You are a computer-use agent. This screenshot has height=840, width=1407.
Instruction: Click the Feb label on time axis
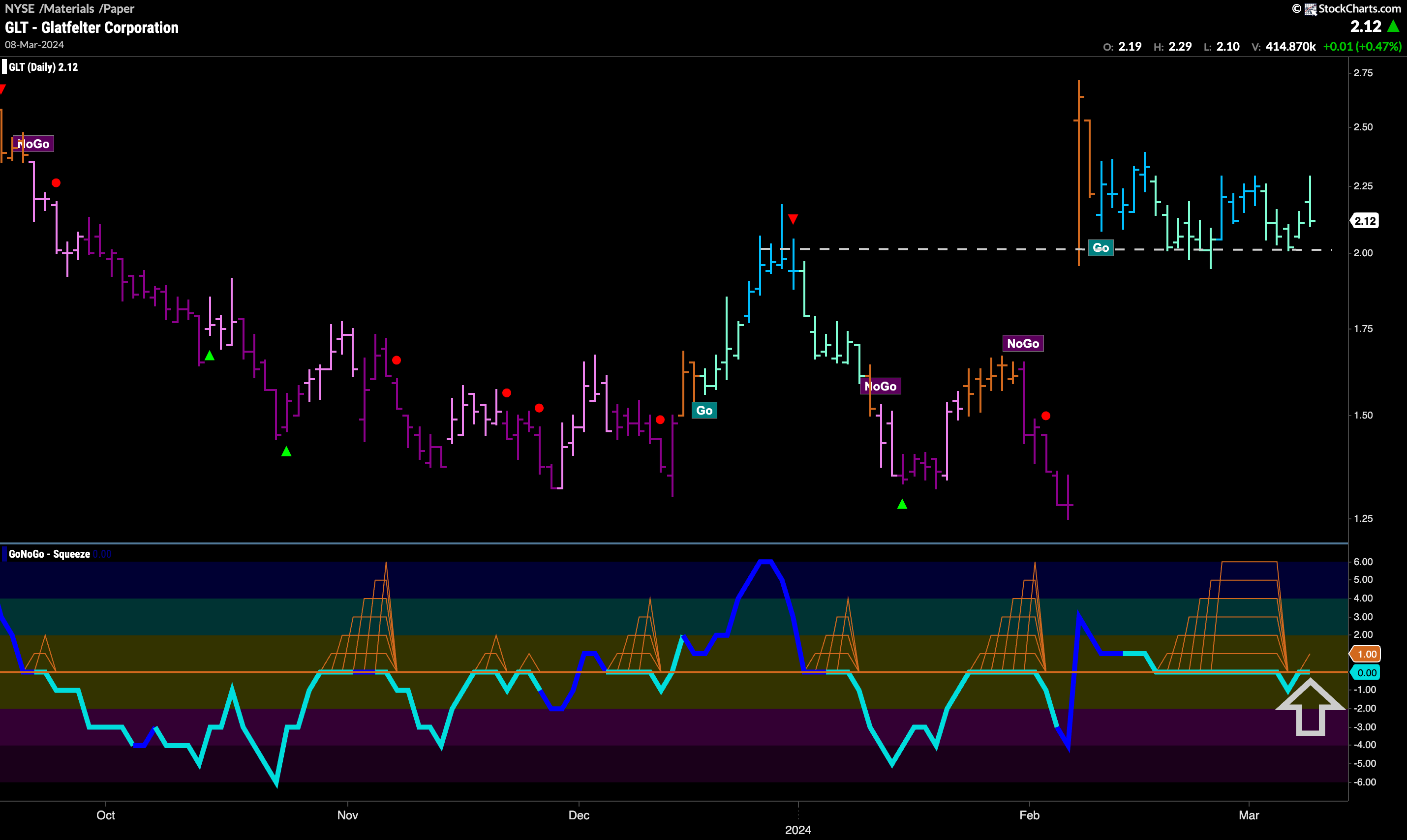1029,815
